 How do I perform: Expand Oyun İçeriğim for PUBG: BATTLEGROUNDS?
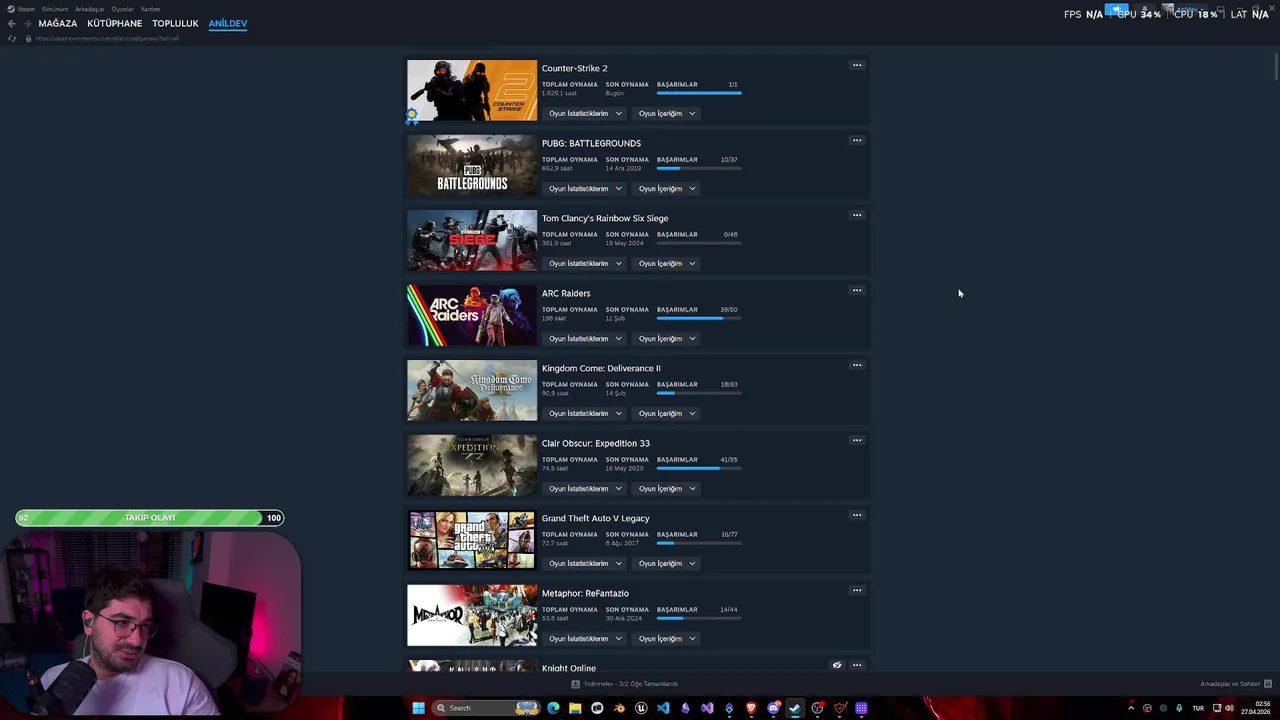pyautogui.click(x=667, y=188)
